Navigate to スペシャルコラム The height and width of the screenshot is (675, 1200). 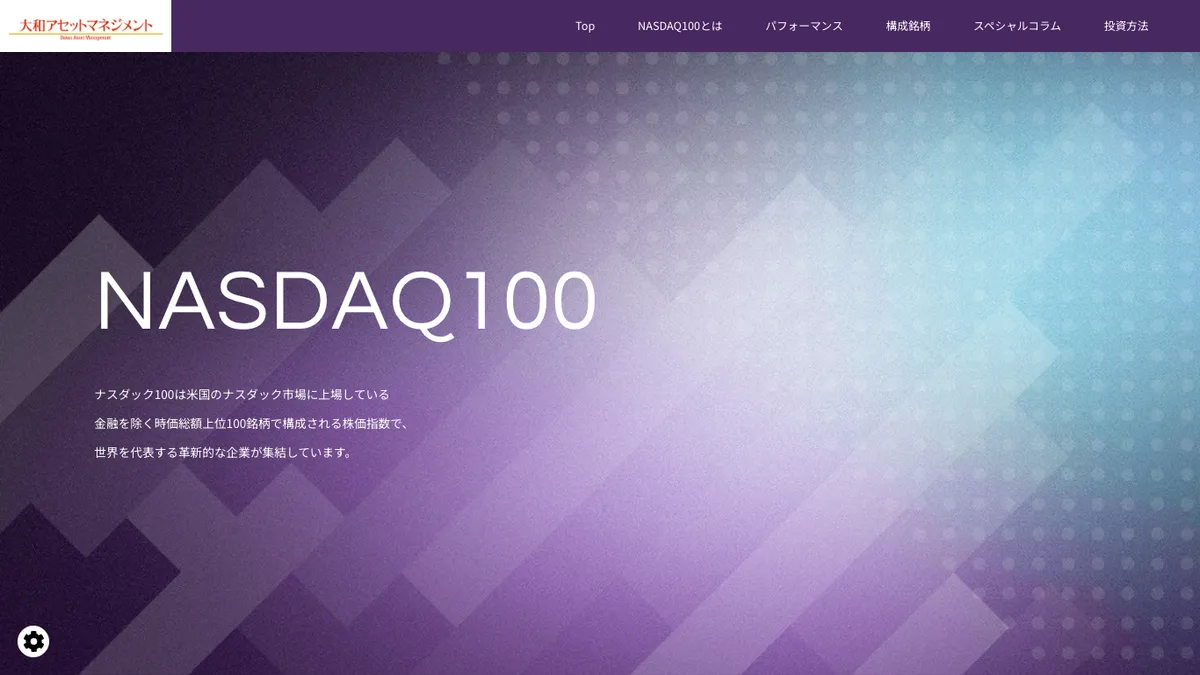click(x=1017, y=26)
